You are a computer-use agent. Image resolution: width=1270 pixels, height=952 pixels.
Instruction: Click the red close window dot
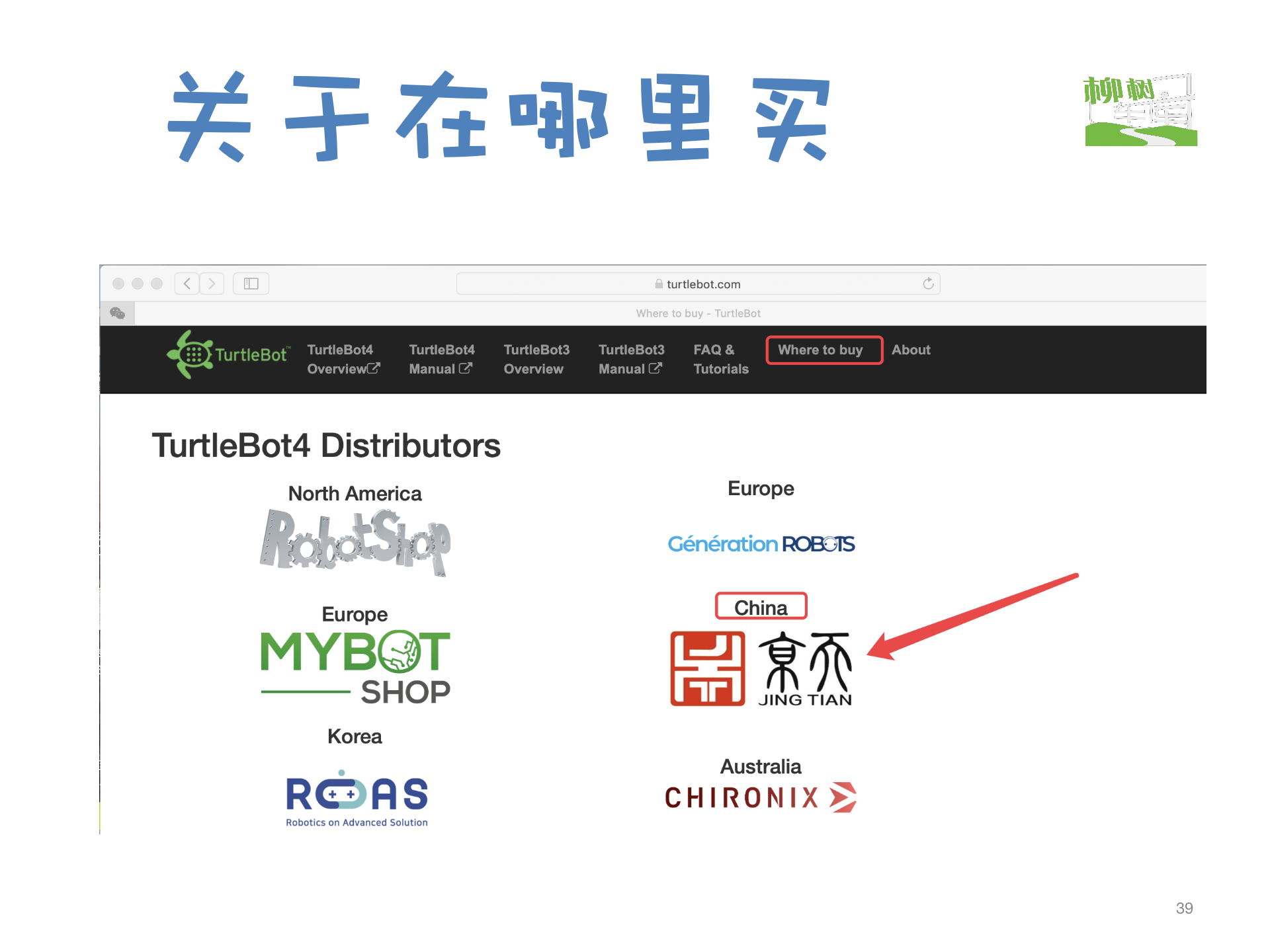[x=118, y=284]
